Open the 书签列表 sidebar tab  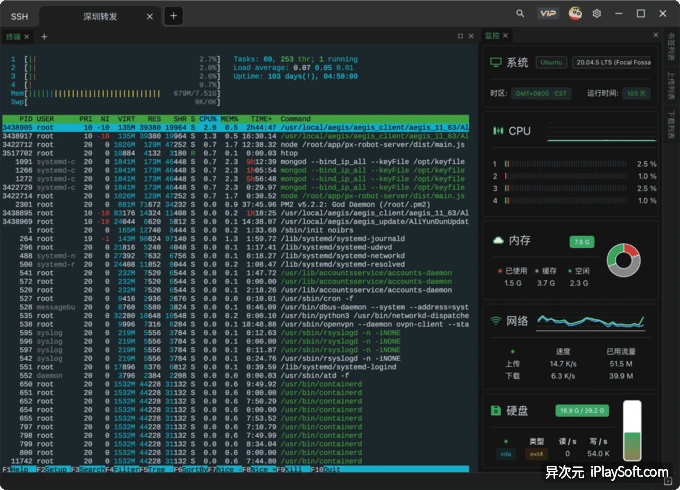click(x=671, y=46)
